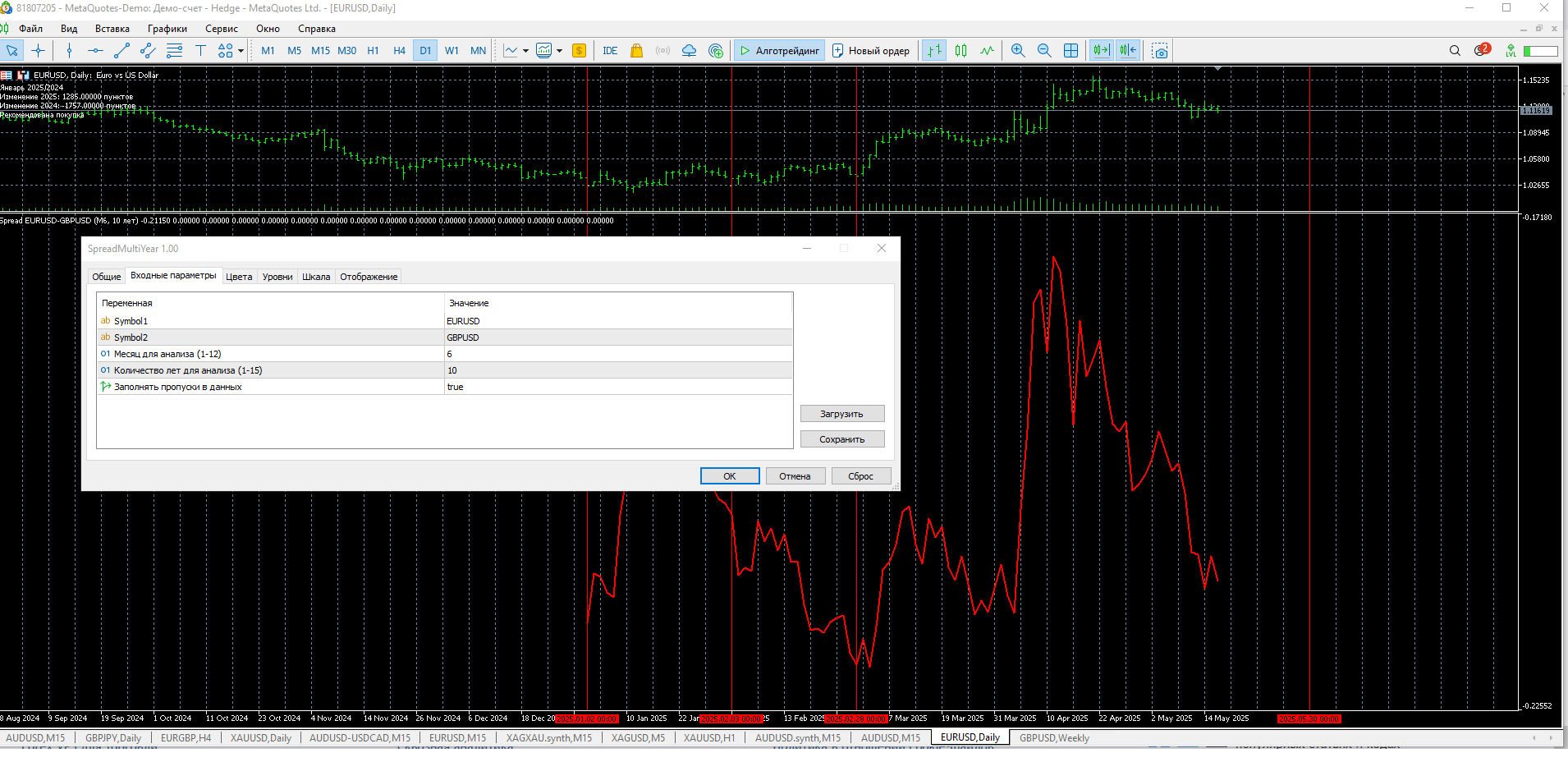Select the text label drawing tool
The width and height of the screenshot is (1568, 762).
[200, 51]
